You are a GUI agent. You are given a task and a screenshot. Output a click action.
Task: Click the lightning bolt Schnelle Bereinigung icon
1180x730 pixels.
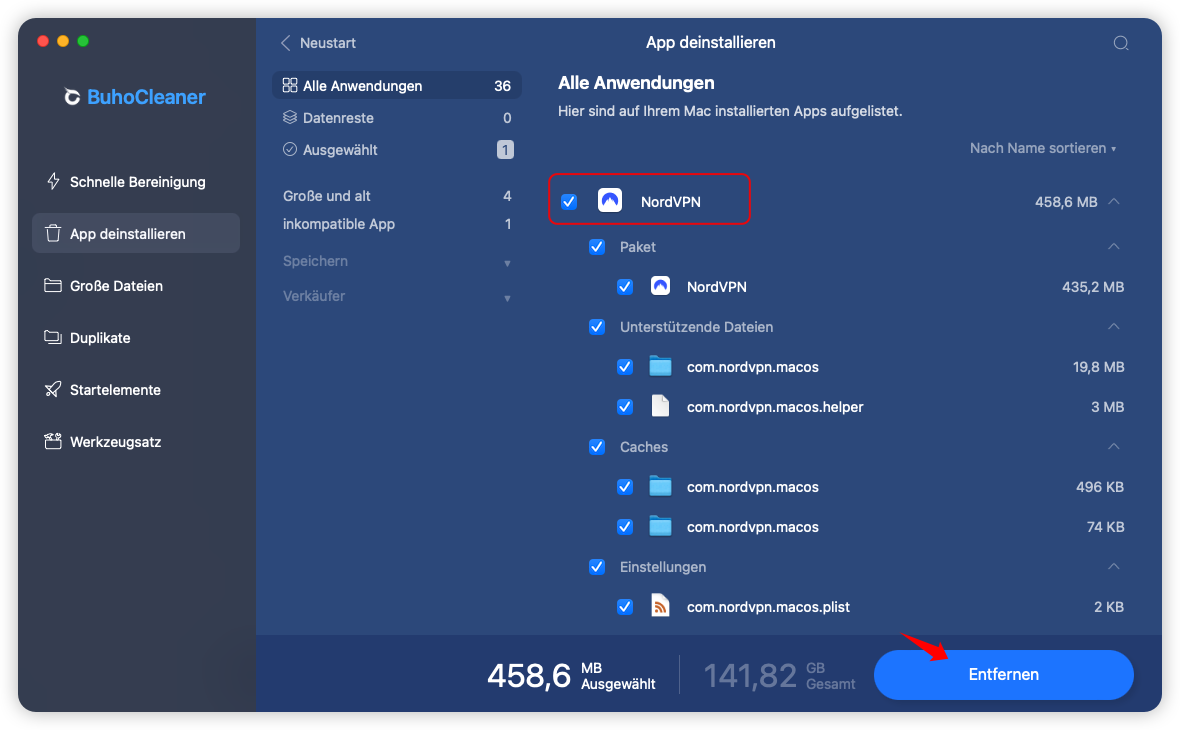(53, 181)
